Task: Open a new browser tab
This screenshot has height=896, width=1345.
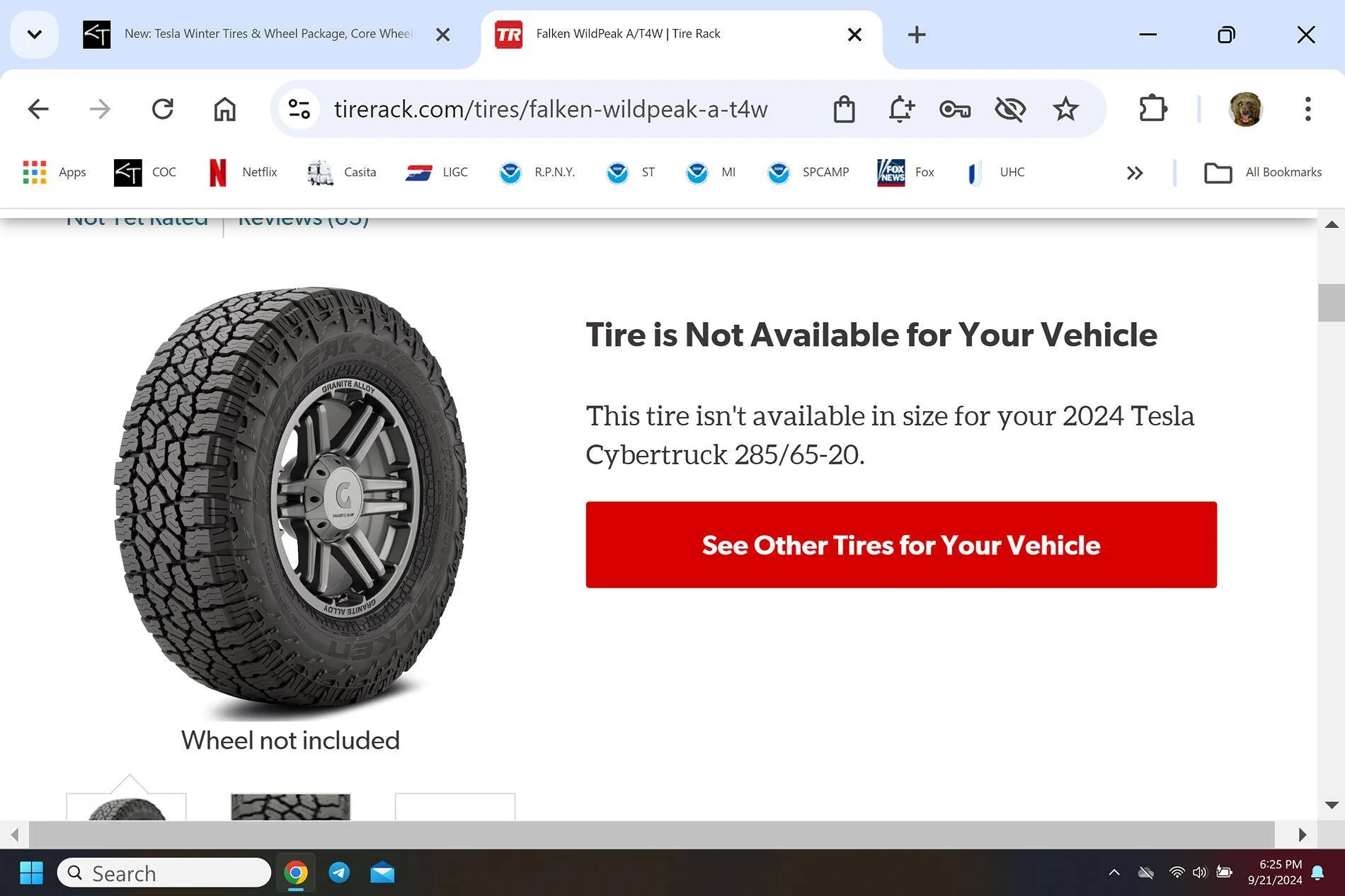Action: tap(917, 35)
